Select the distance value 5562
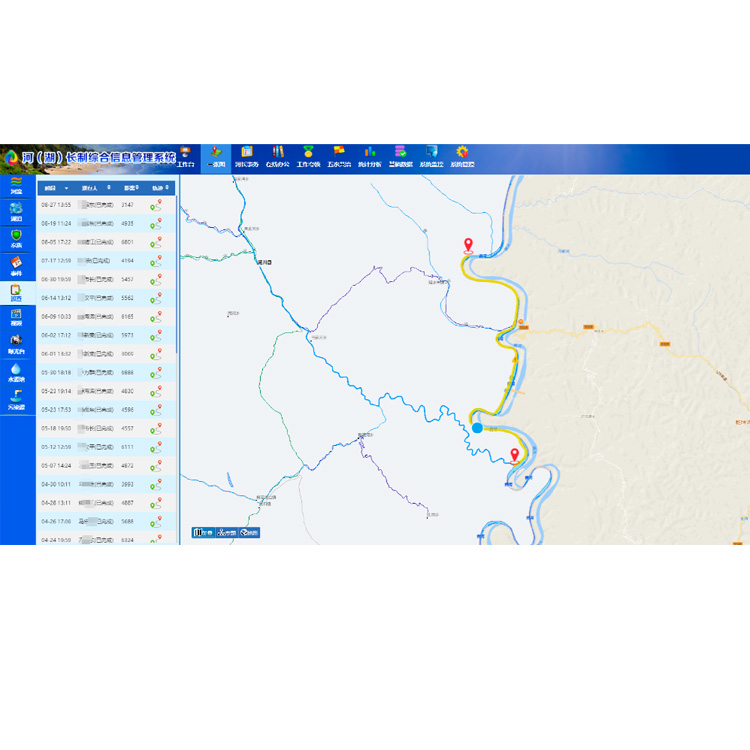The image size is (750, 750). click(x=127, y=298)
